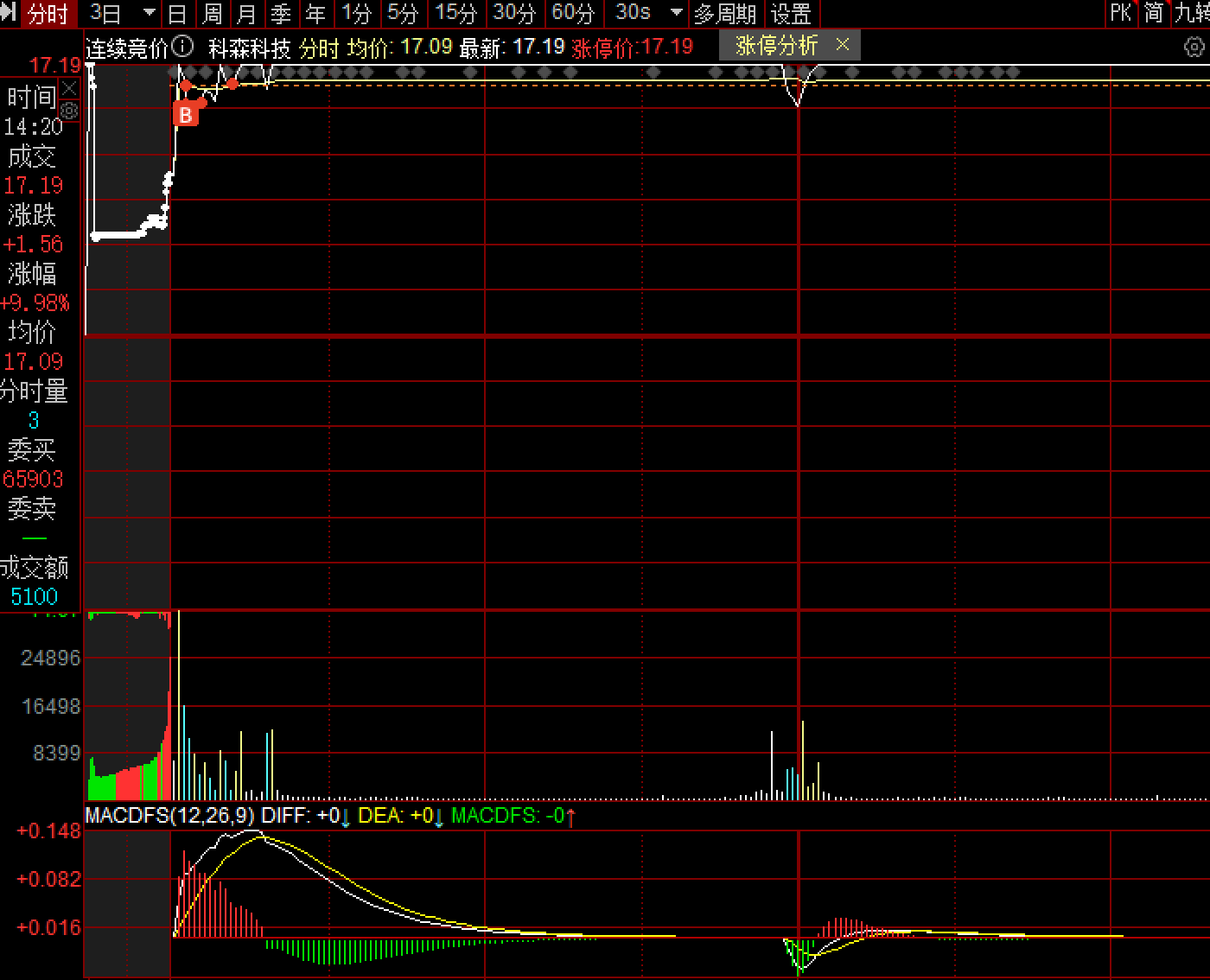Choose the 60分 period
This screenshot has width=1210, height=980.
click(x=573, y=14)
